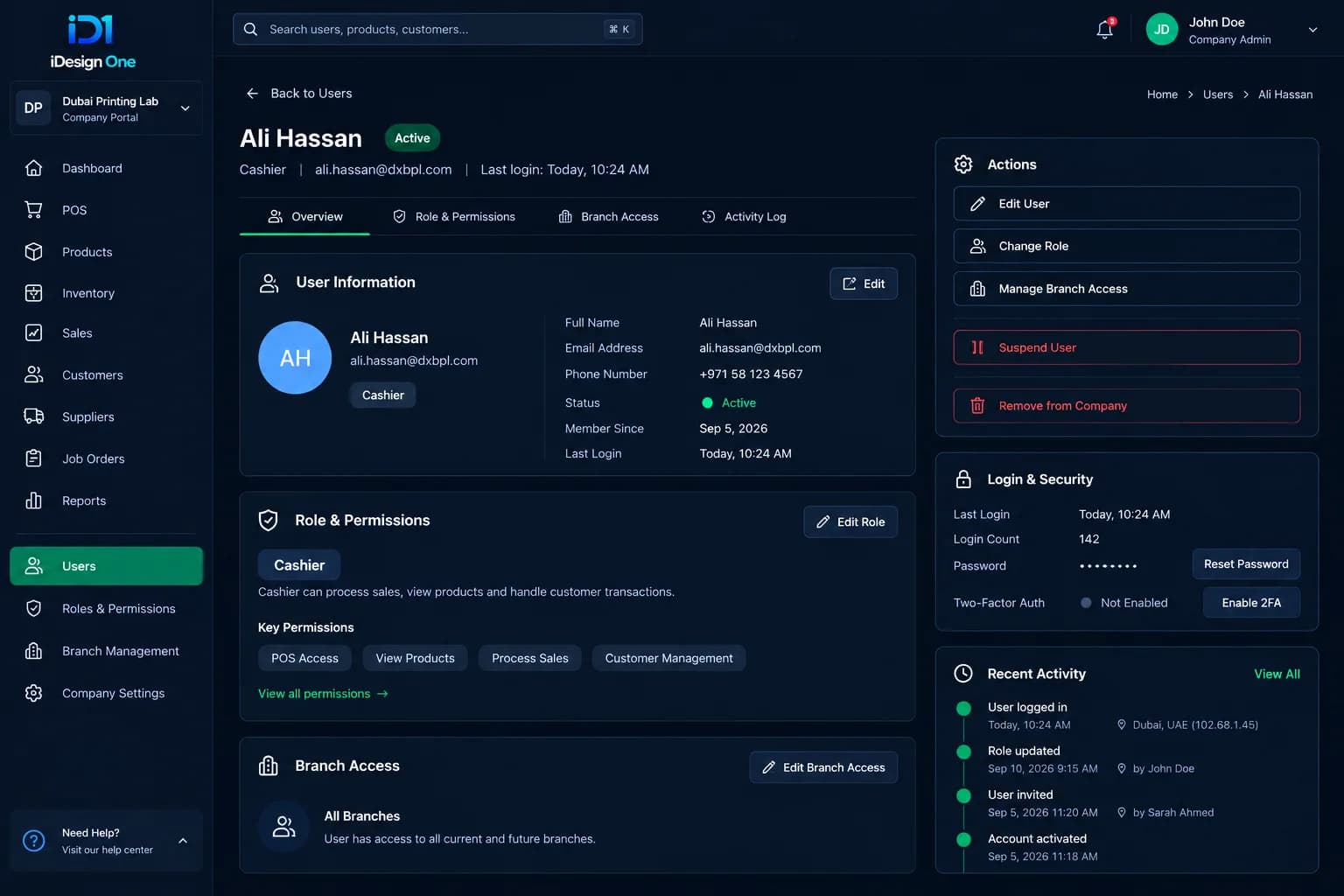Click Edit Branch Access button
The width and height of the screenshot is (1344, 896).
(x=823, y=767)
